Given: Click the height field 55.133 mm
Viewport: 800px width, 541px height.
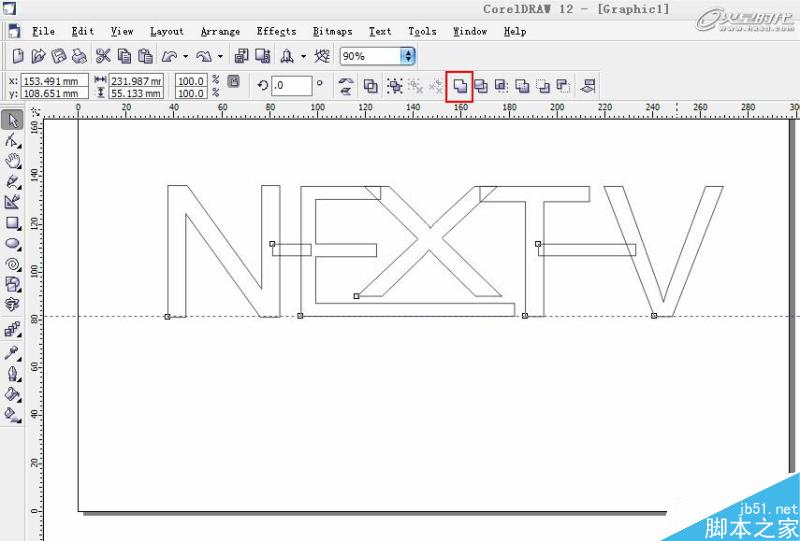Looking at the screenshot, I should (136, 93).
